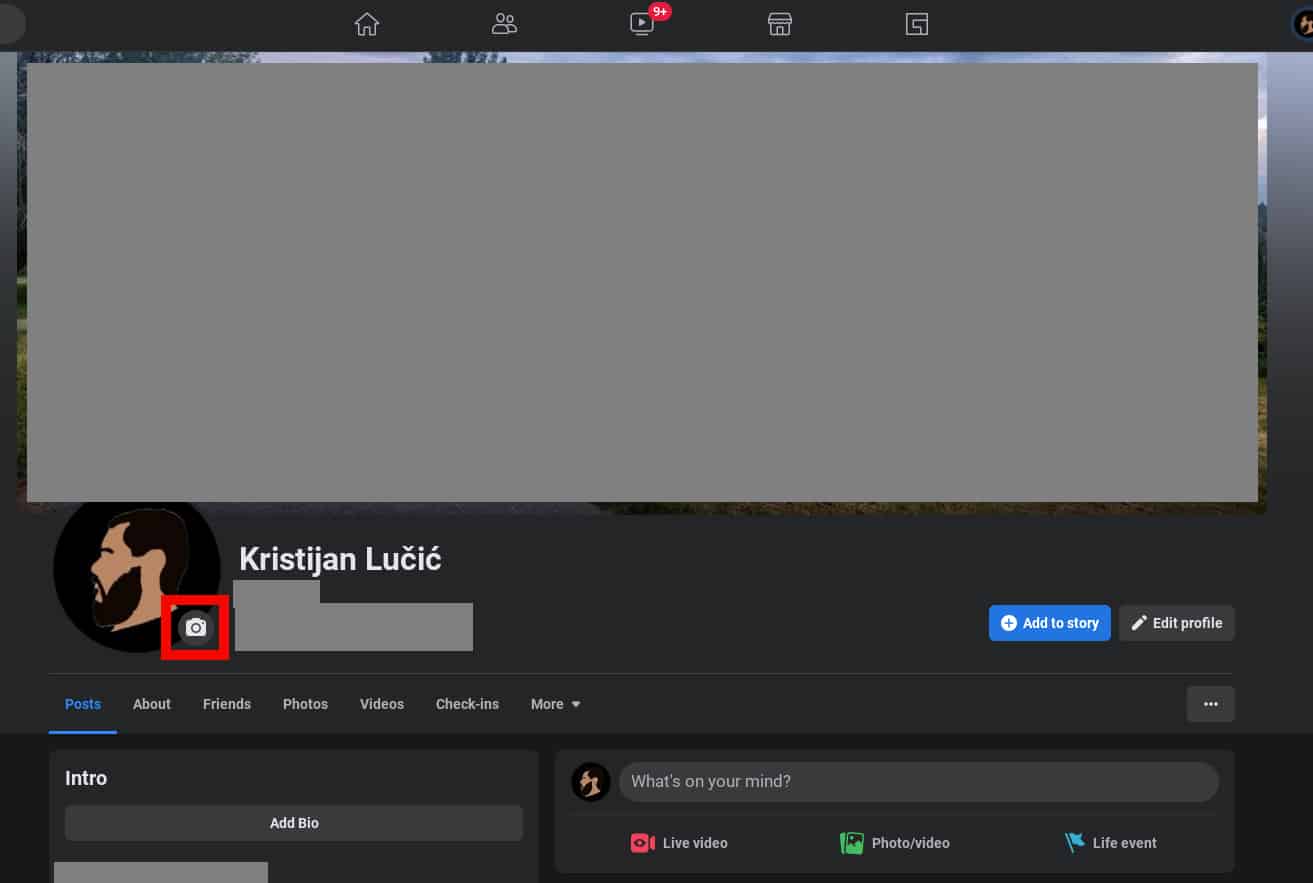Image resolution: width=1313 pixels, height=883 pixels.
Task: Switch to the Videos tab
Action: coord(382,704)
